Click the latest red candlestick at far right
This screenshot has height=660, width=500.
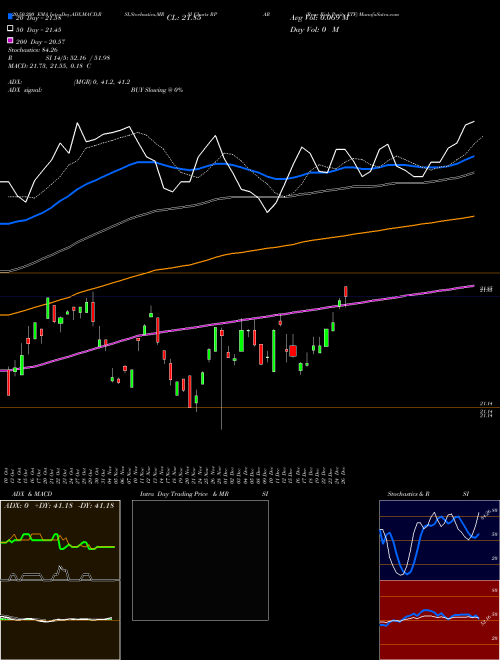[346, 292]
